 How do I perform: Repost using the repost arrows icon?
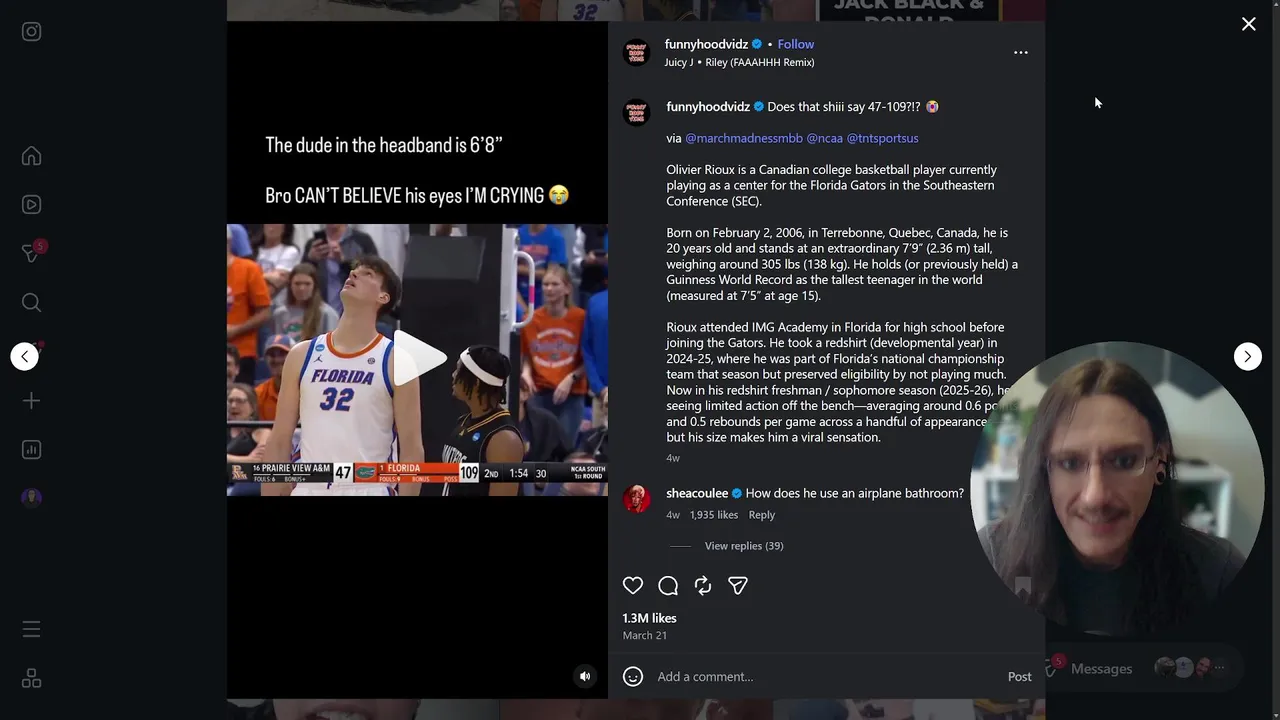pos(703,586)
